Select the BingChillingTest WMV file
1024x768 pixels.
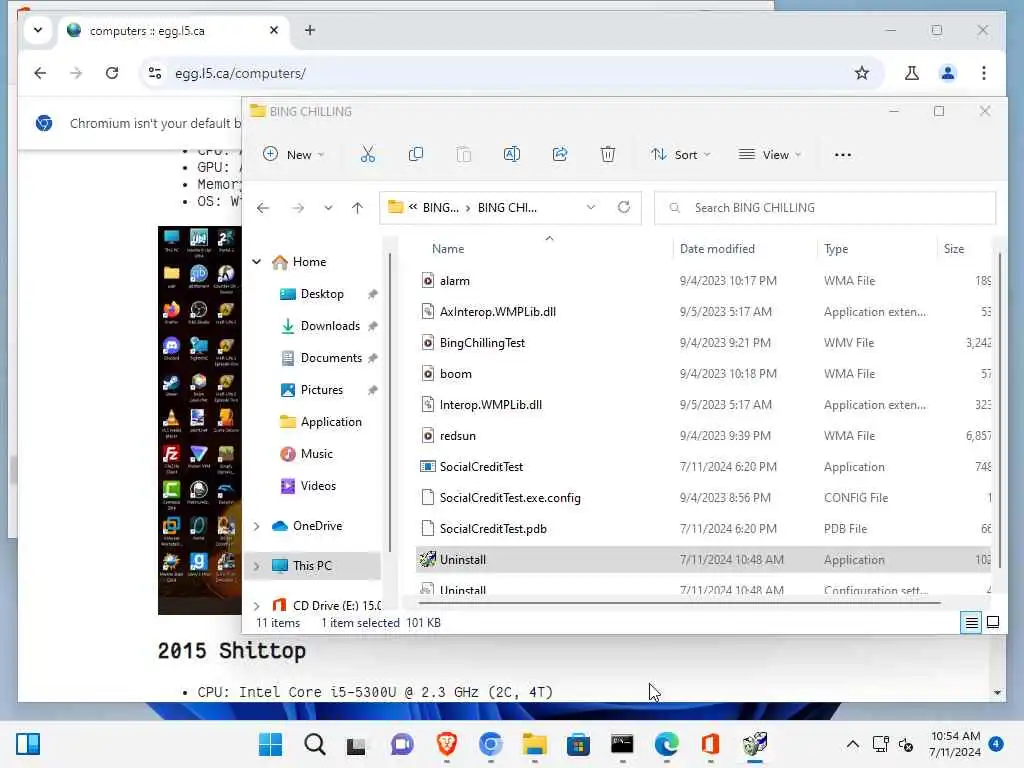coord(703,343)
